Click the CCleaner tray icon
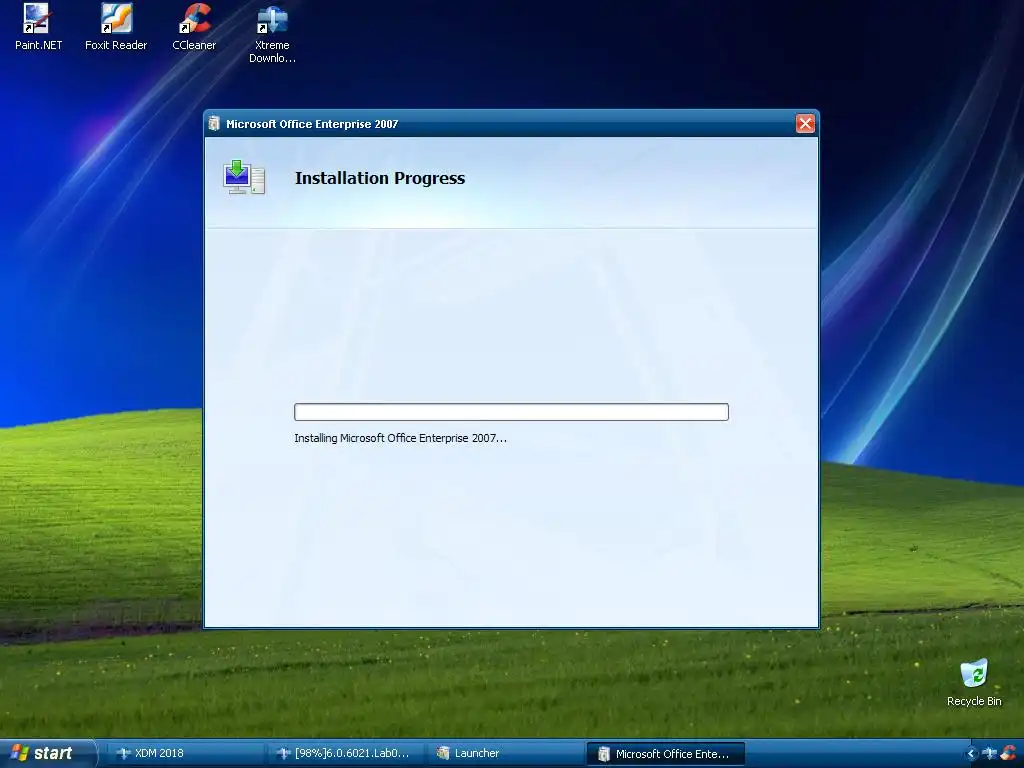This screenshot has width=1024, height=768. click(x=1010, y=754)
